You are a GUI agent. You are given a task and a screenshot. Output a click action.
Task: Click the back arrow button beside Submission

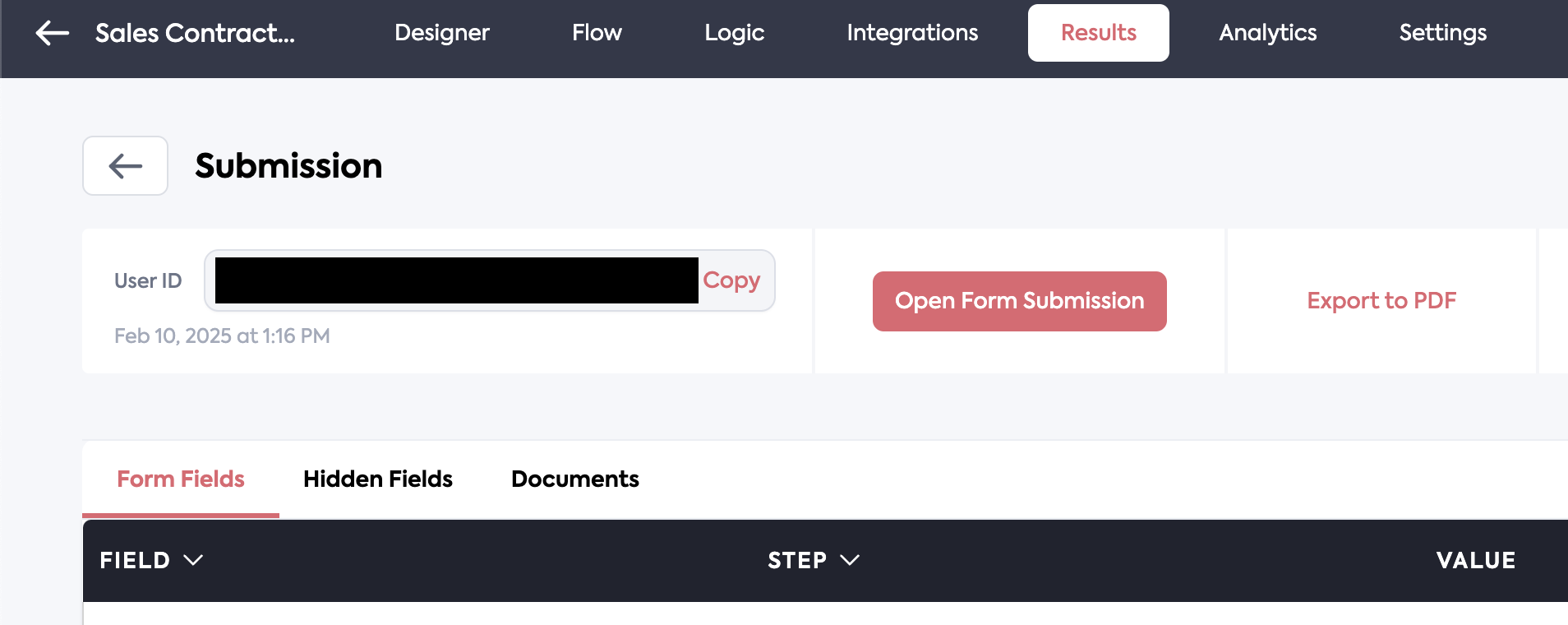pos(125,165)
